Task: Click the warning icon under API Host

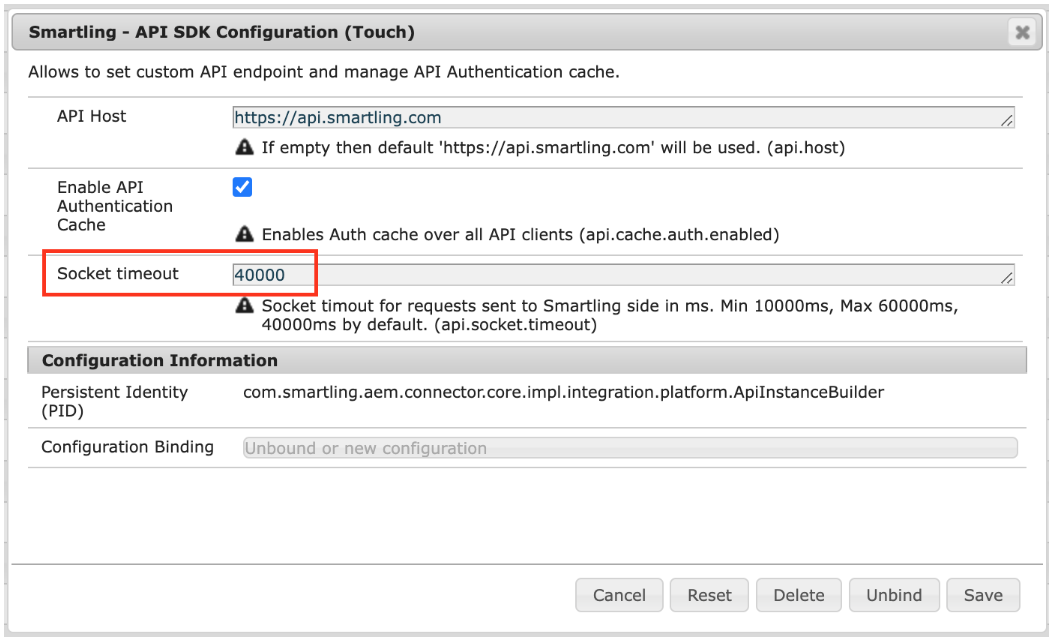Action: 244,147
